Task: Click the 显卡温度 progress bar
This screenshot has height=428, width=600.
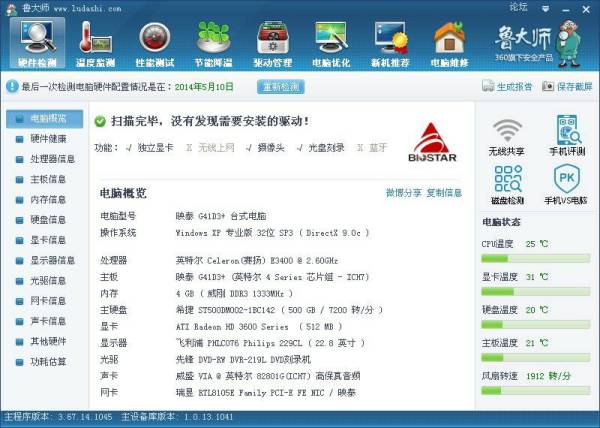Action: 535,292
